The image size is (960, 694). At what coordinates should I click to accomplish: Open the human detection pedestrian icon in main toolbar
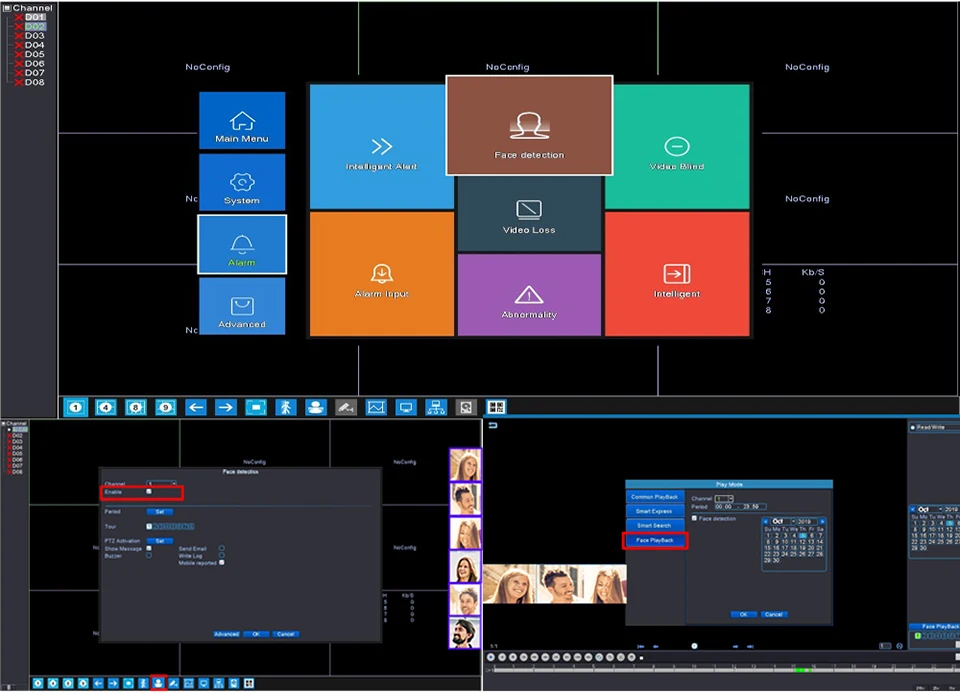click(285, 407)
